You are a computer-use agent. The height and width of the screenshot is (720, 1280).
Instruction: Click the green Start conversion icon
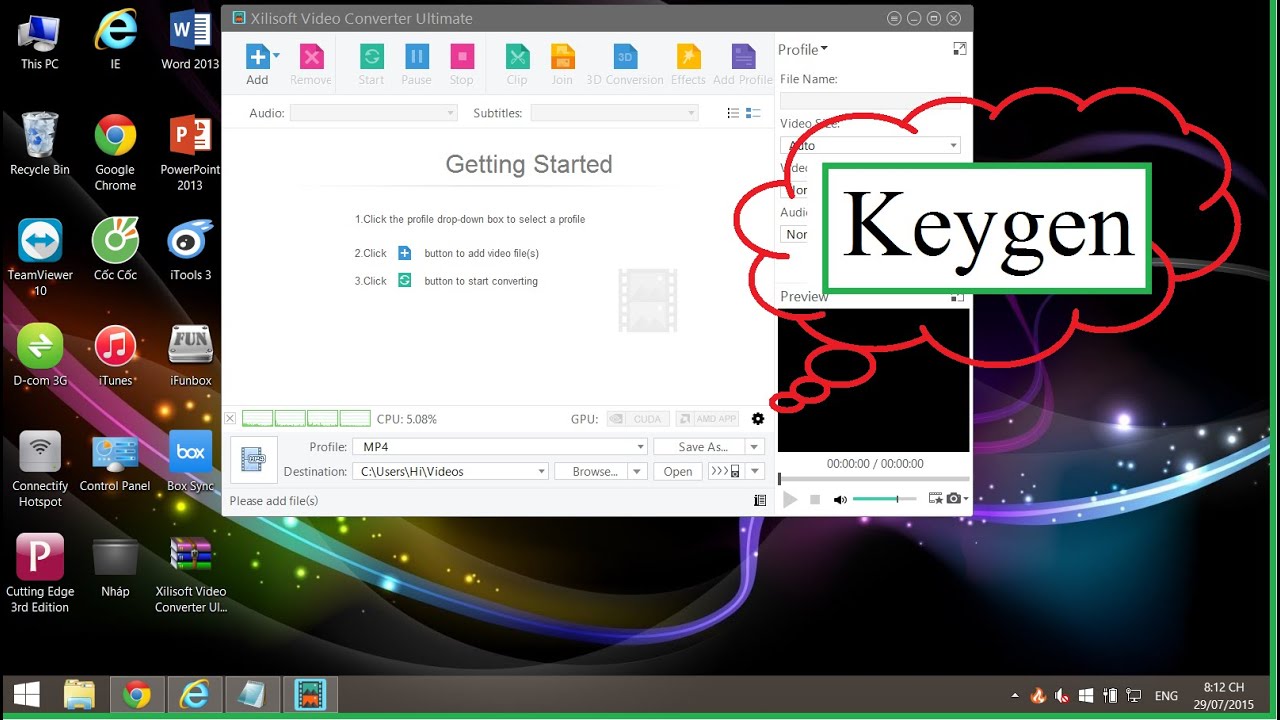point(371,56)
